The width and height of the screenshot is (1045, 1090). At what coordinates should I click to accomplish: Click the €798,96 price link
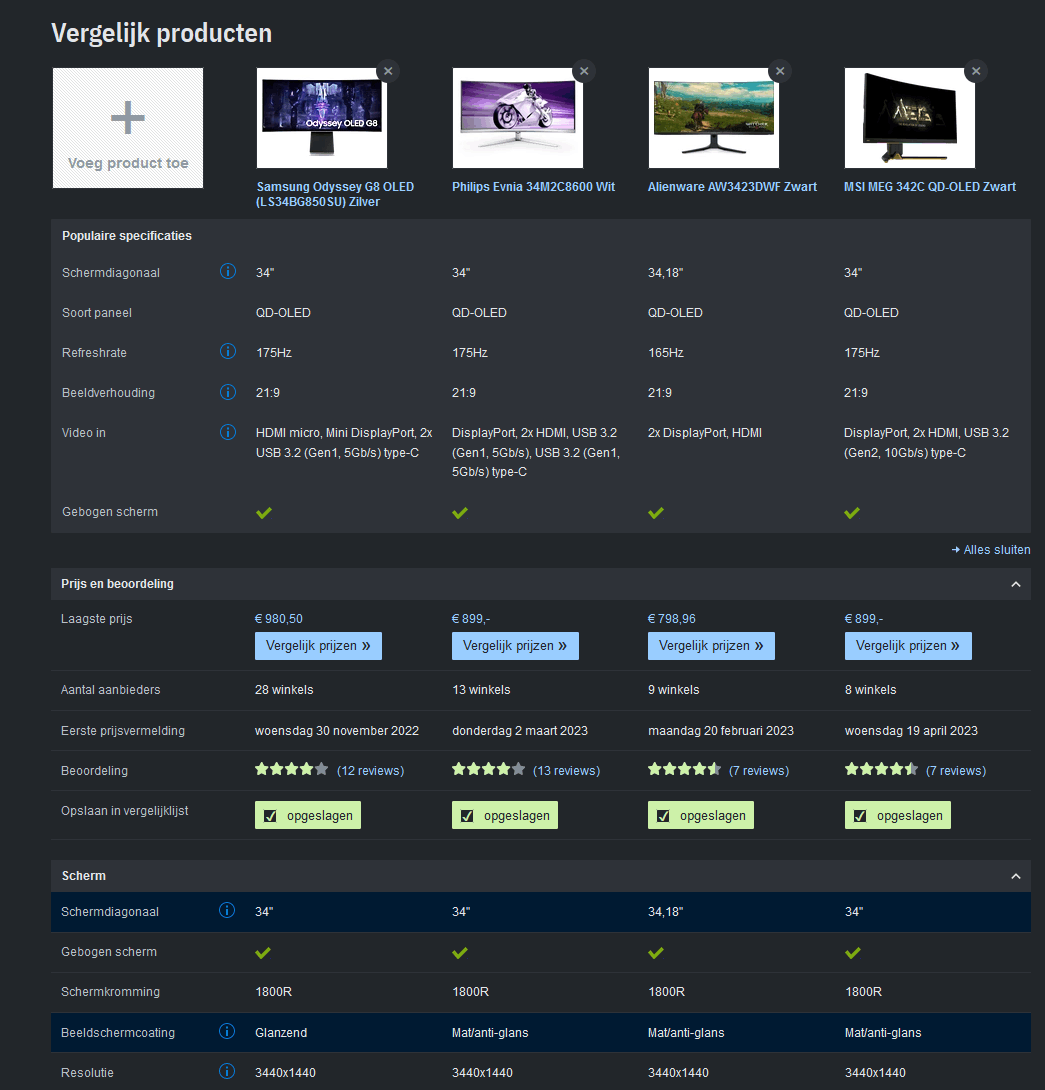(672, 619)
